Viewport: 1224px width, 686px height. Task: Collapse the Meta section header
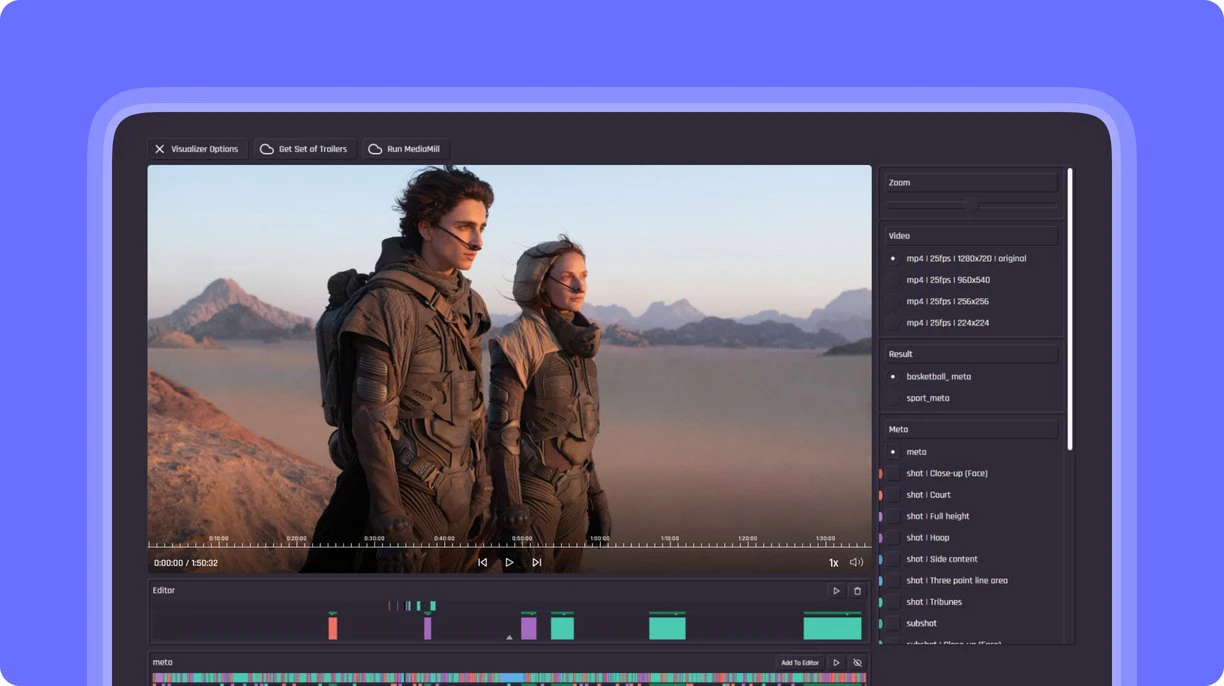[970, 428]
